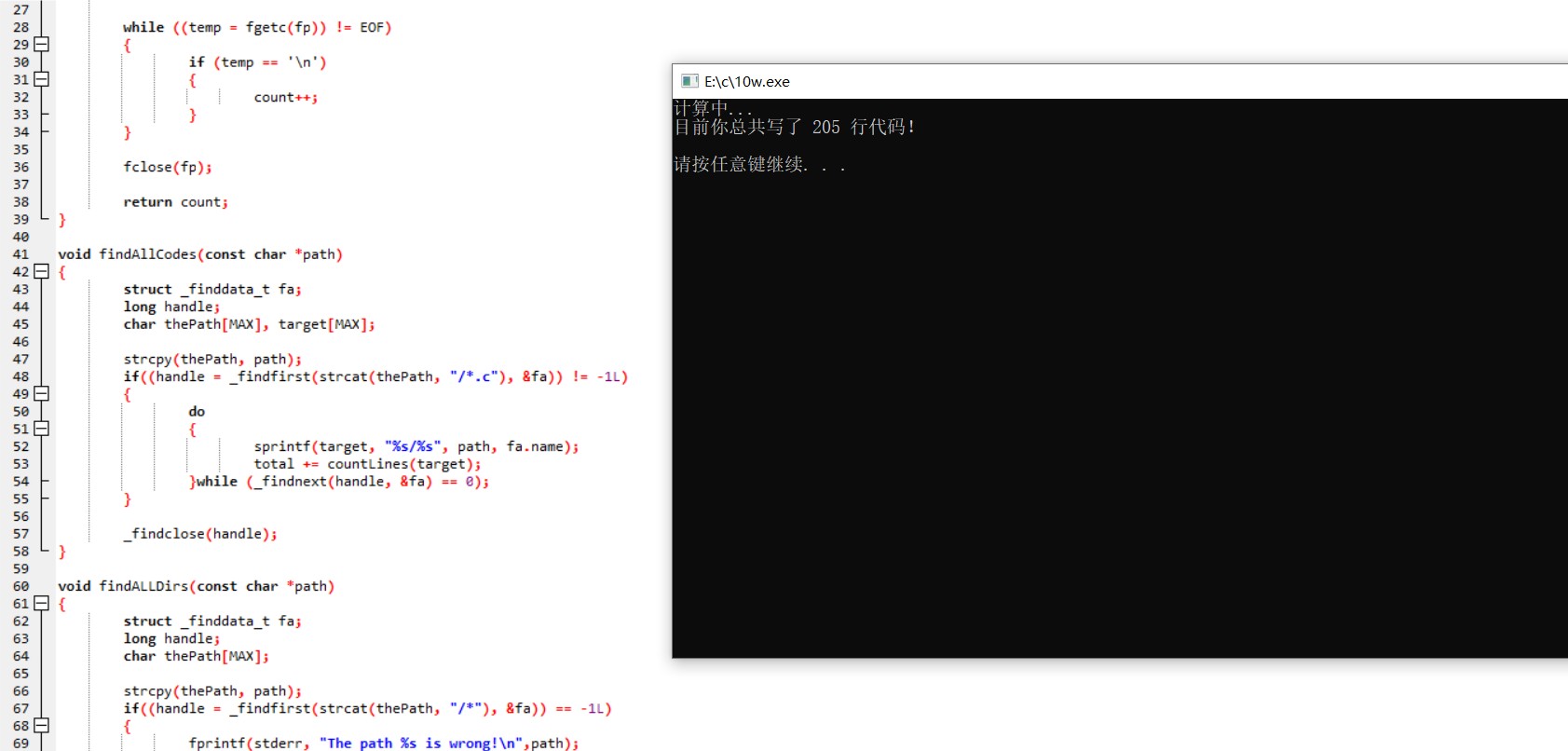Image resolution: width=1568 pixels, height=751 pixels.
Task: Click line number 41 in the gutter
Action: pyautogui.click(x=20, y=254)
